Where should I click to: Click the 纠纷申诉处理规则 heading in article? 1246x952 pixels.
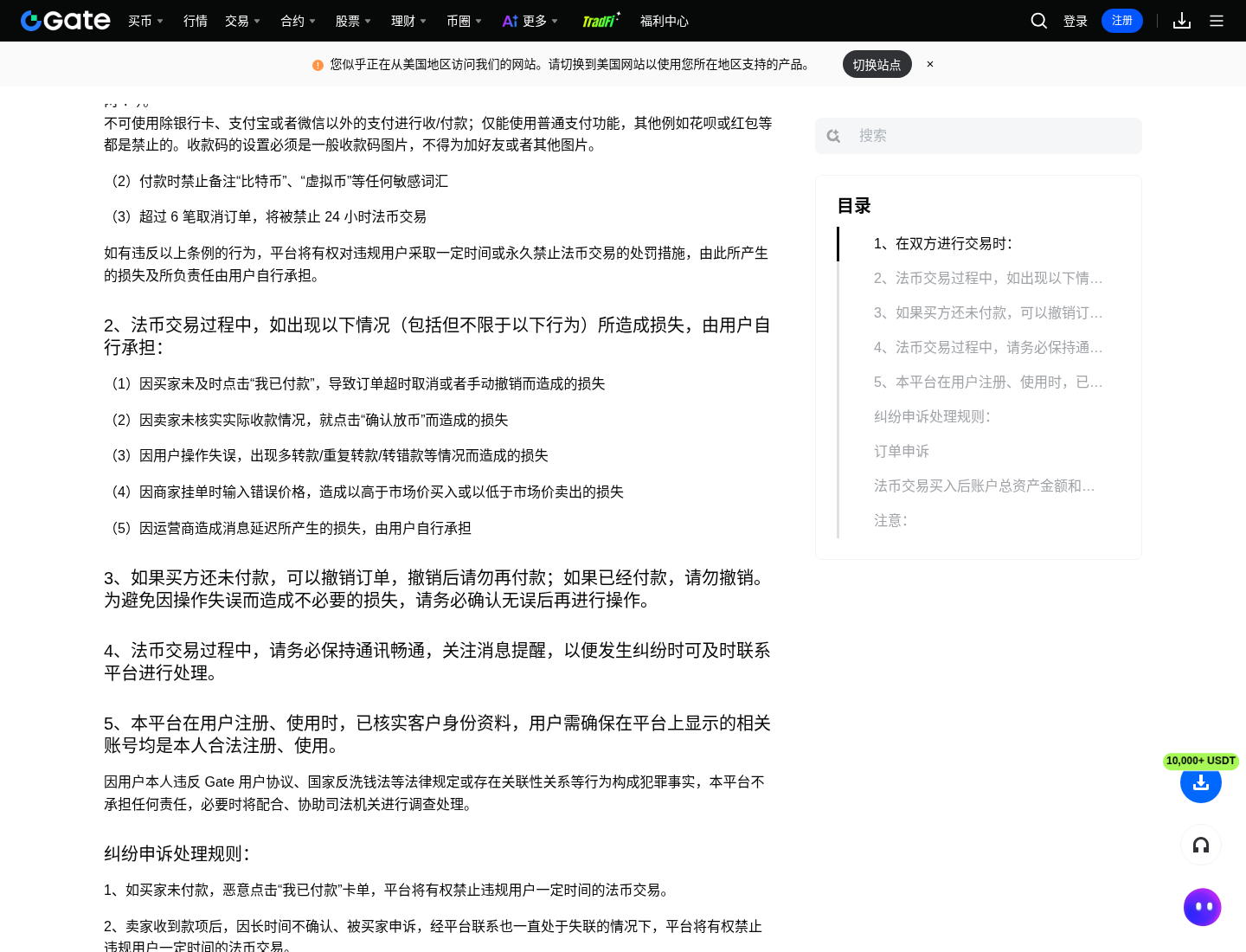click(x=177, y=854)
